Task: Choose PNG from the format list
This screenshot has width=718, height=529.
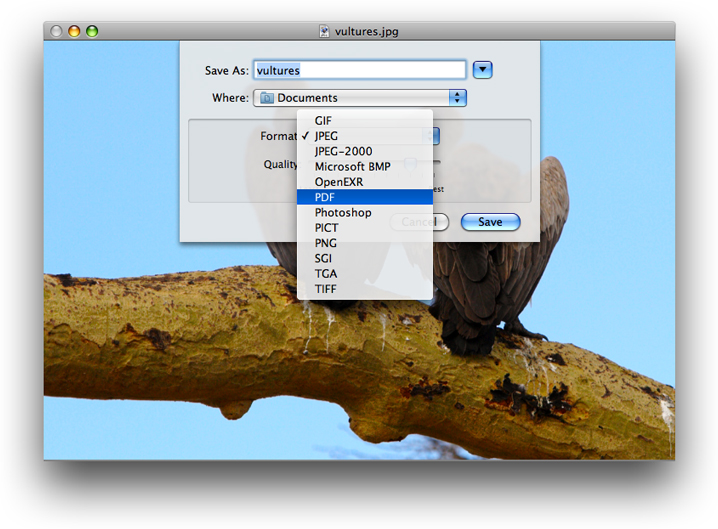Action: pyautogui.click(x=325, y=243)
